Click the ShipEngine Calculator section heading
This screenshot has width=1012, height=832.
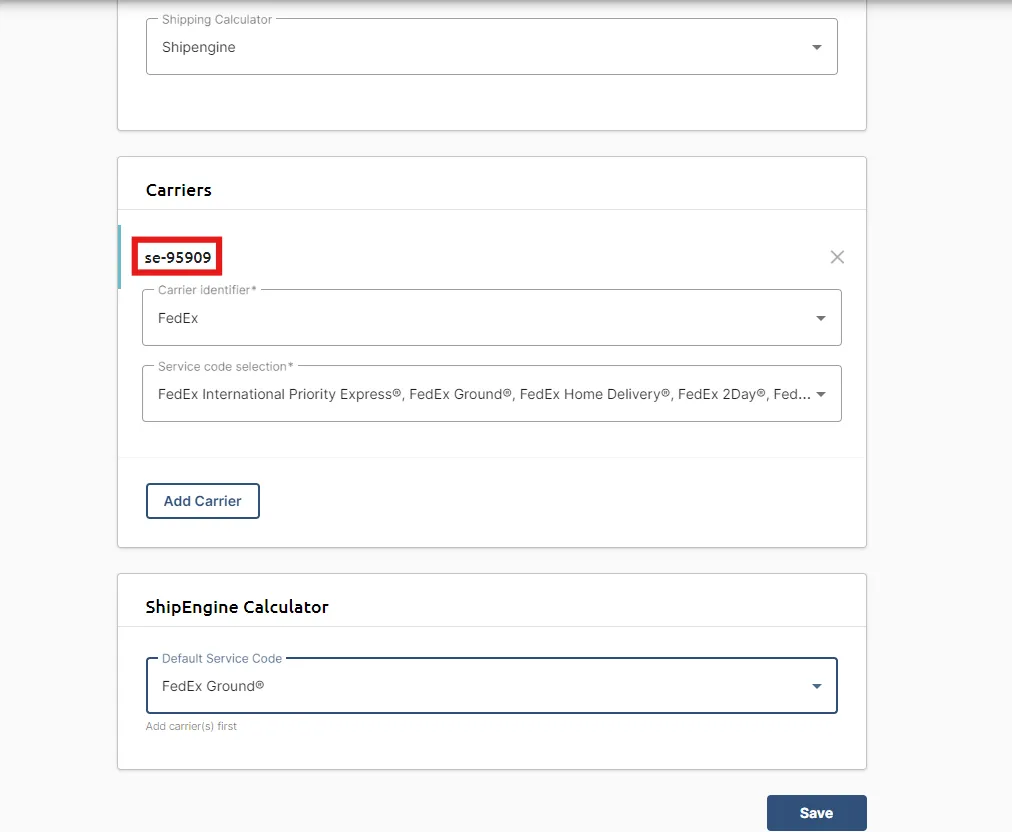tap(237, 607)
